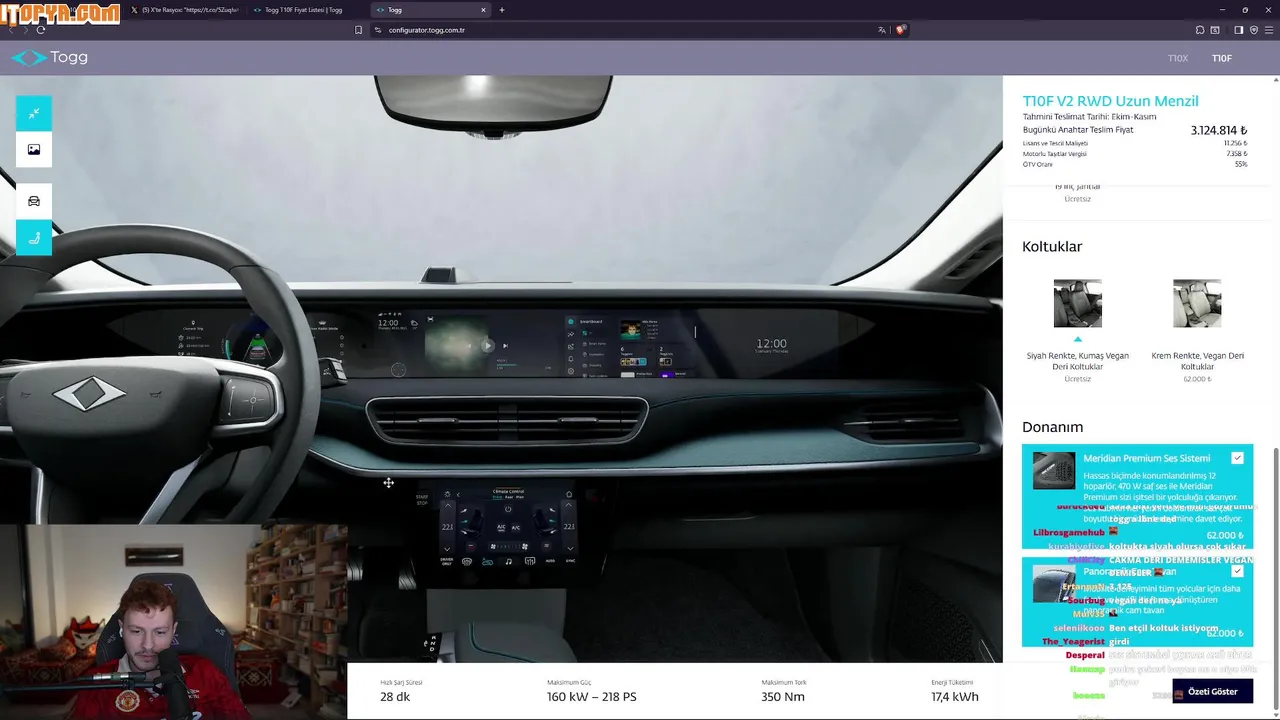This screenshot has height=720, width=1280.
Task: Switch to the X'te Rasyoc tab
Action: (x=186, y=10)
